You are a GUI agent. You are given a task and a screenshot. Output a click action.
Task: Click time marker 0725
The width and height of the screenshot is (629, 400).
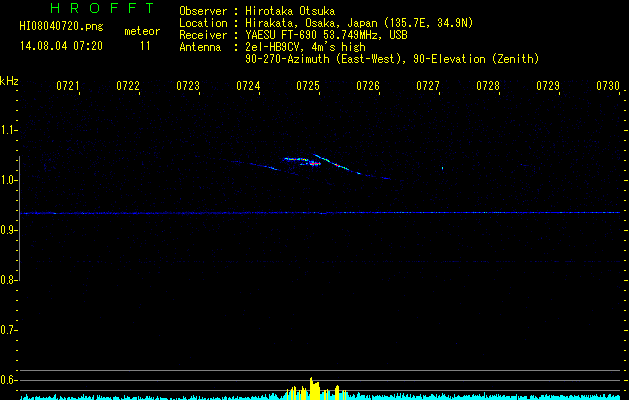(308, 86)
